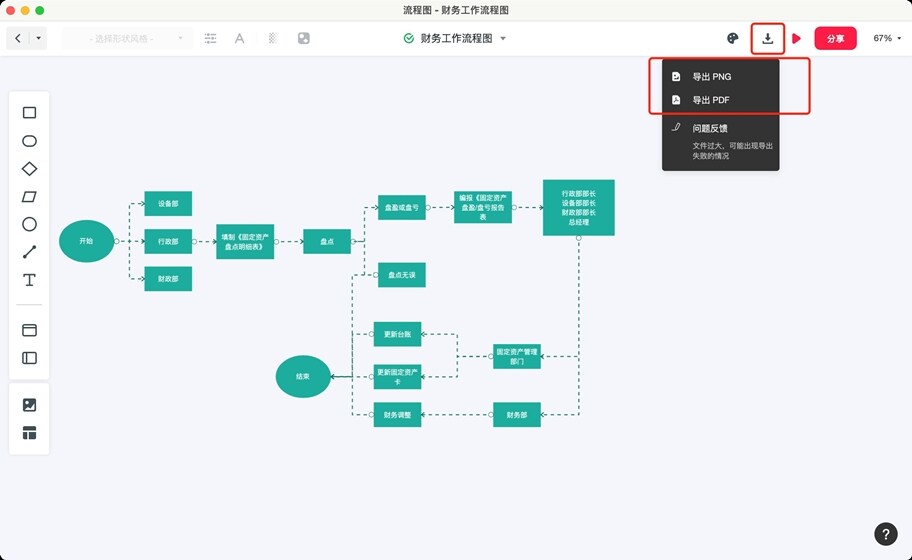Viewport: 912px width, 560px height.
Task: Open the templates layout icon
Action: click(29, 433)
